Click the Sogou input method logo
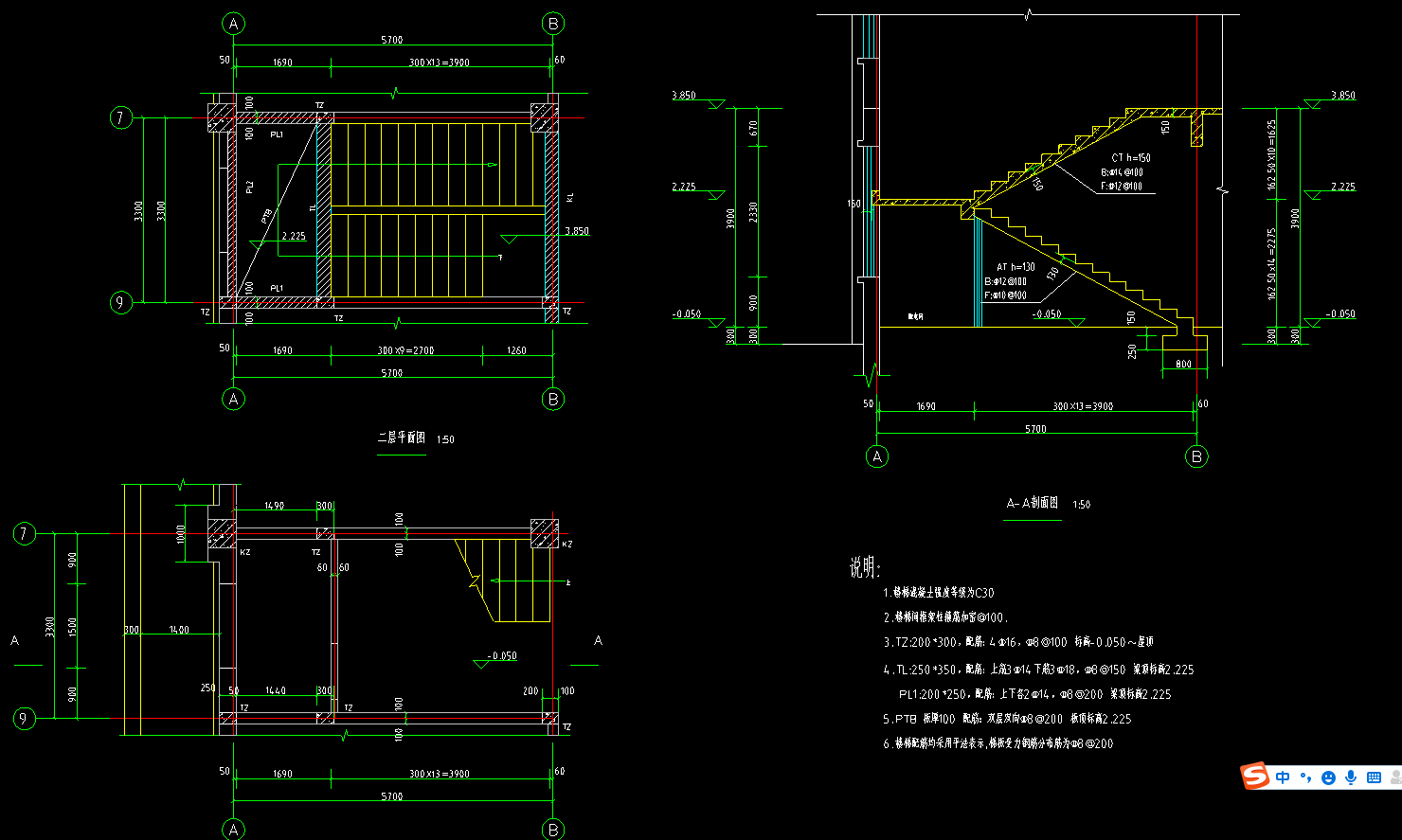The height and width of the screenshot is (840, 1402). [1256, 777]
